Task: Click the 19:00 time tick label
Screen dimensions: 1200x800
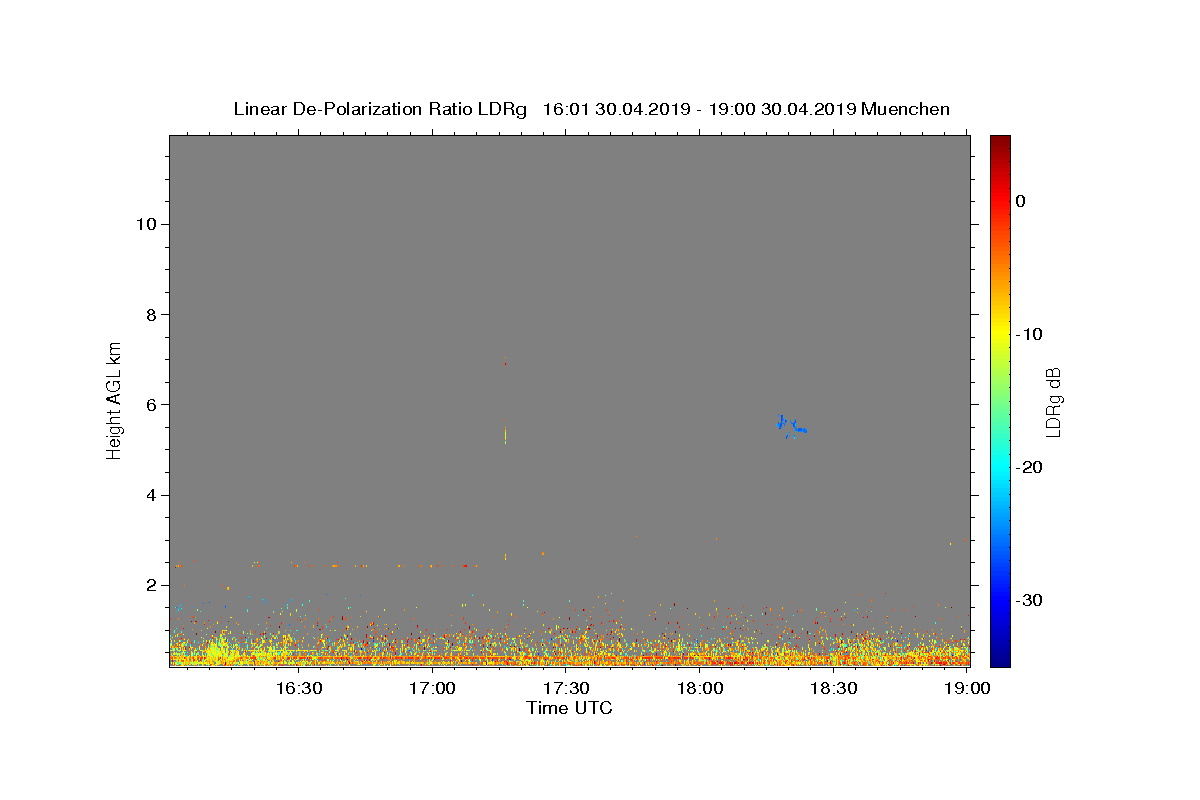Action: point(968,688)
